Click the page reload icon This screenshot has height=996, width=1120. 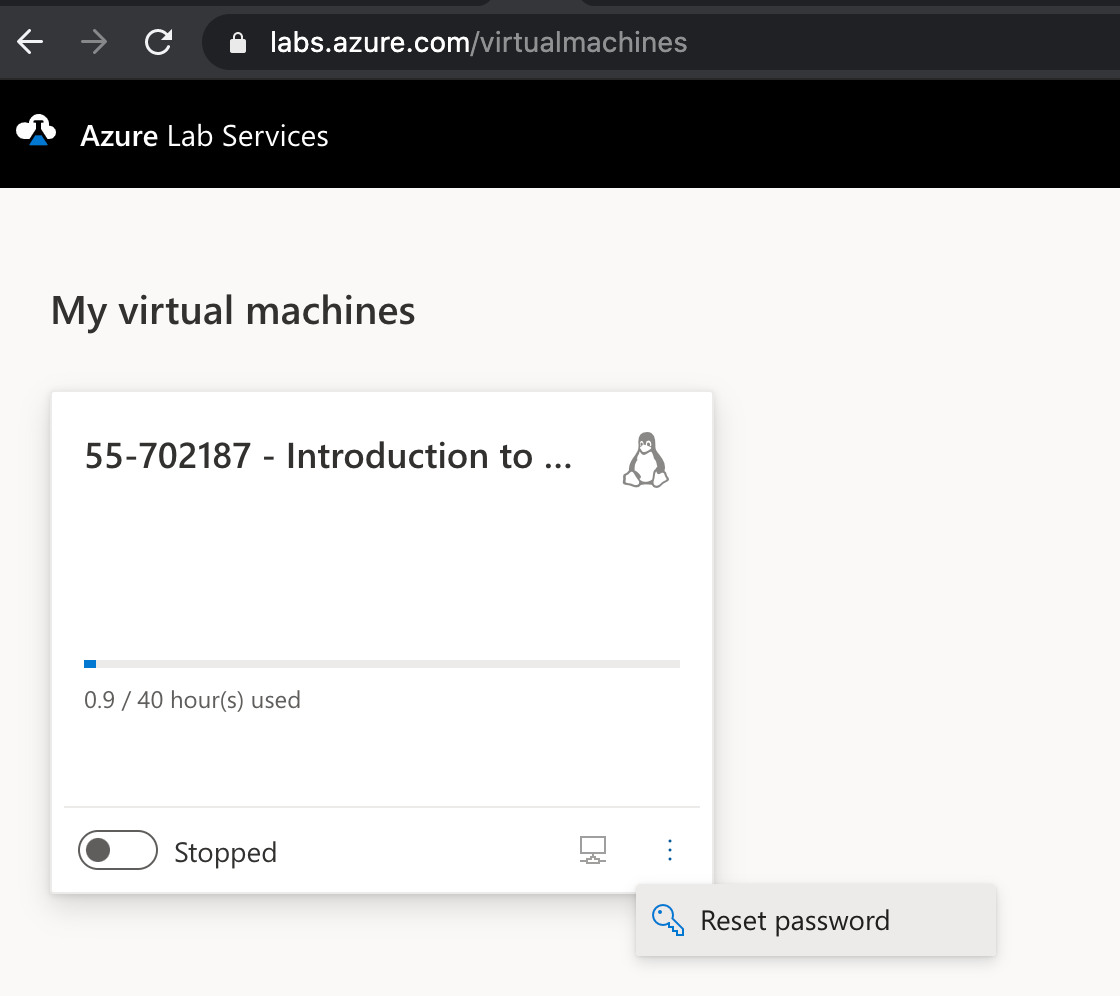pyautogui.click(x=159, y=42)
